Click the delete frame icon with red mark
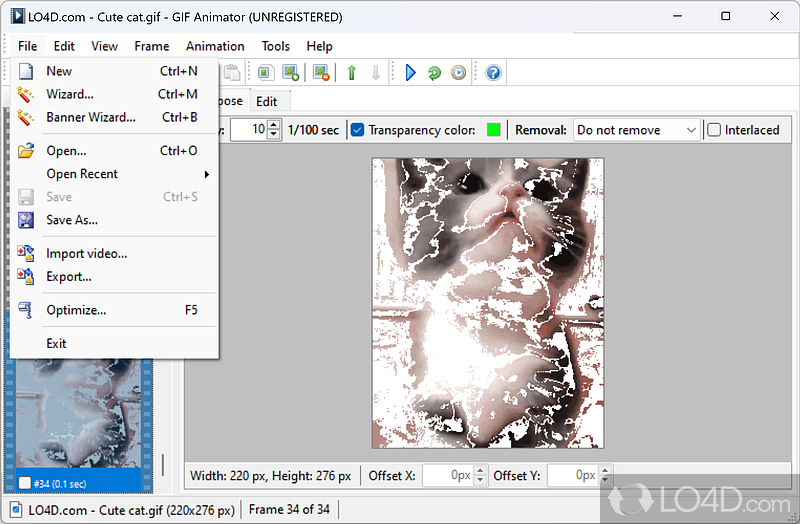Viewport: 800px width, 524px height. [x=320, y=72]
